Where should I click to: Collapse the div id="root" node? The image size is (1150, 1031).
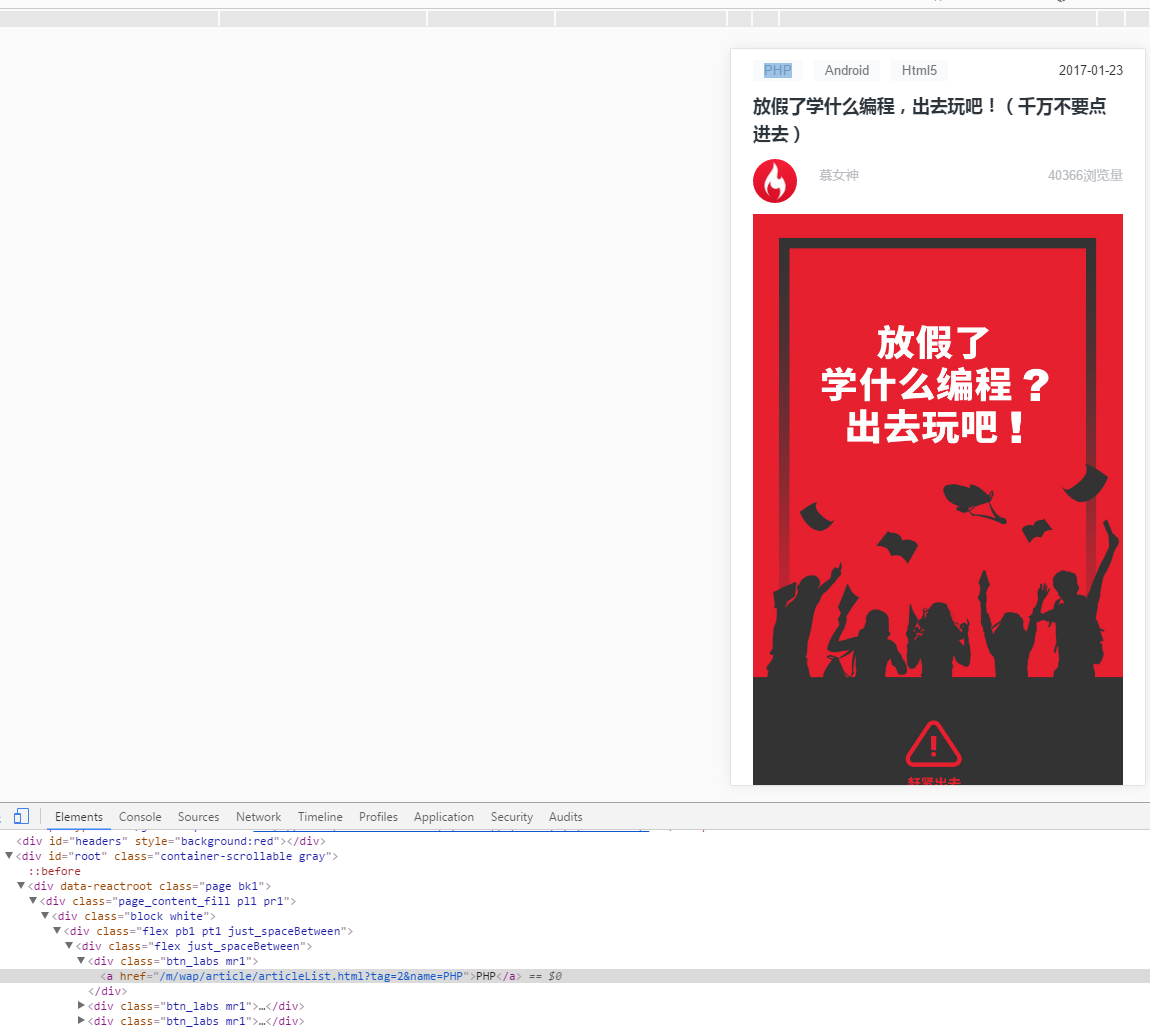9,856
